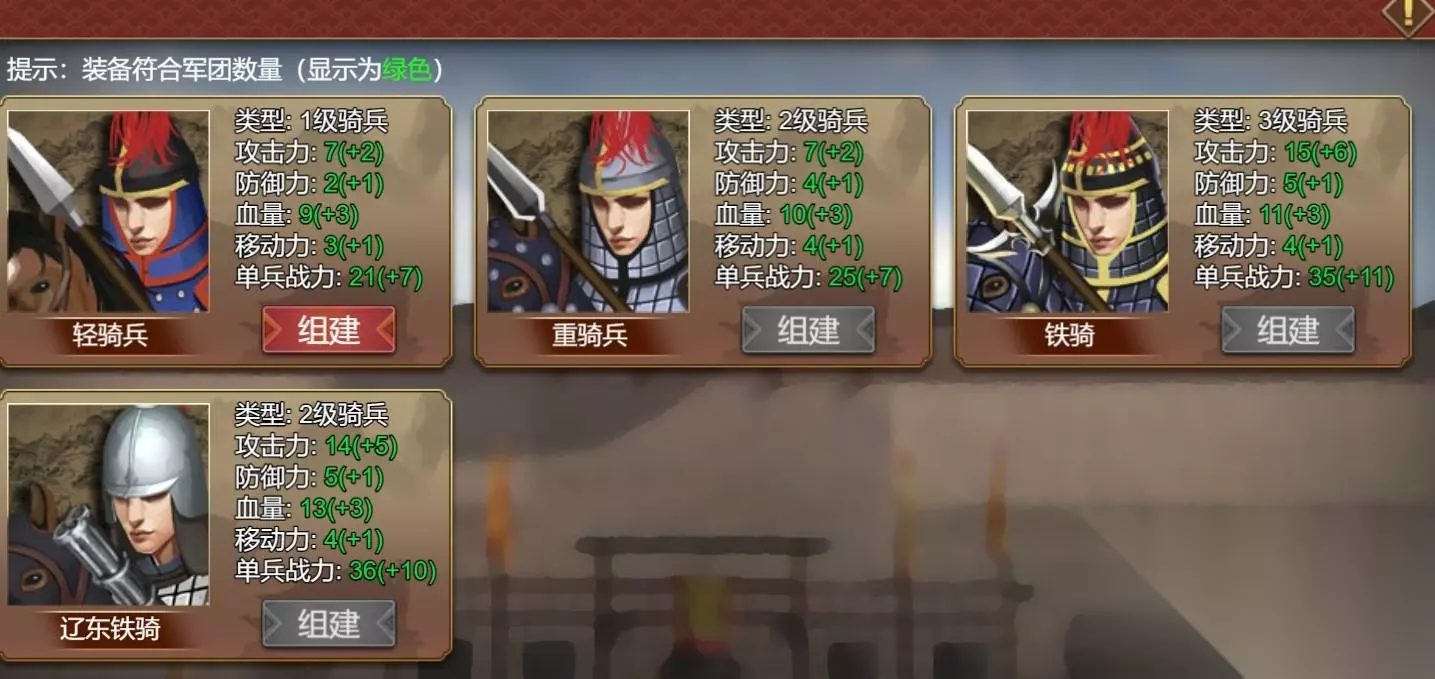
Task: Click the green 绿色 word in the hint
Action: point(407,69)
